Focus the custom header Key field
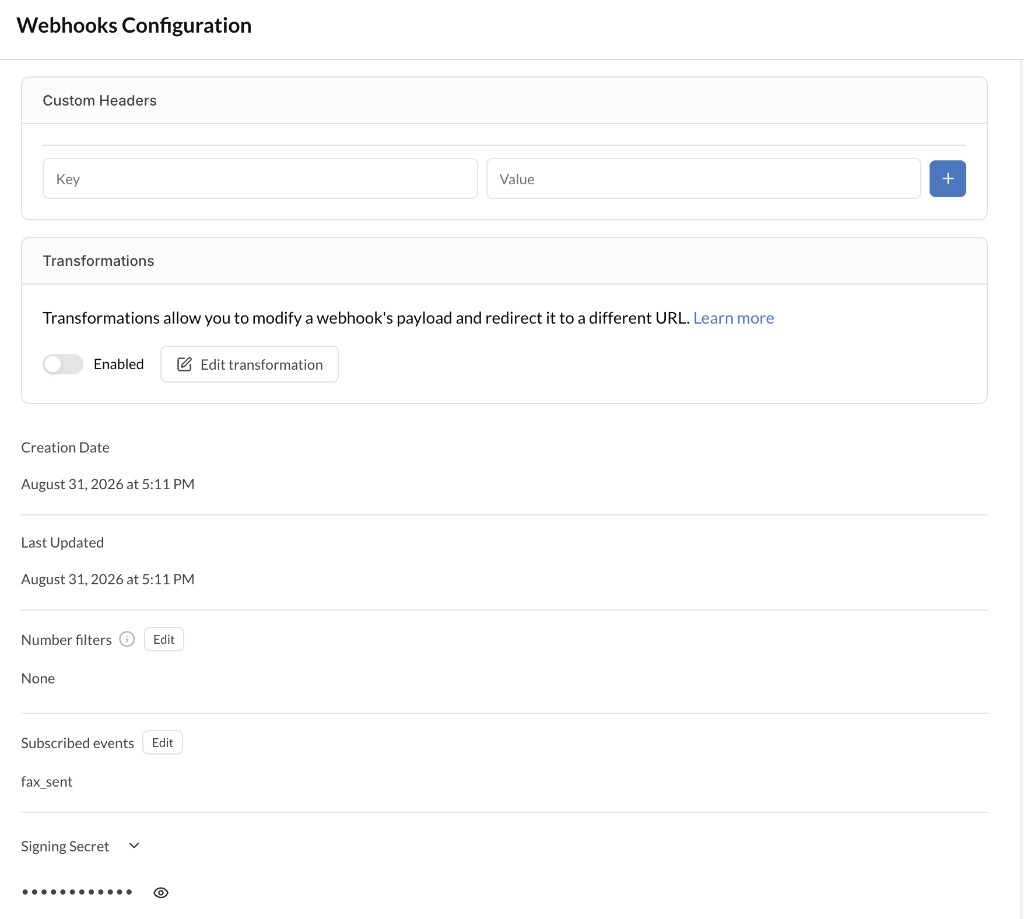The height and width of the screenshot is (919, 1024). tap(260, 178)
